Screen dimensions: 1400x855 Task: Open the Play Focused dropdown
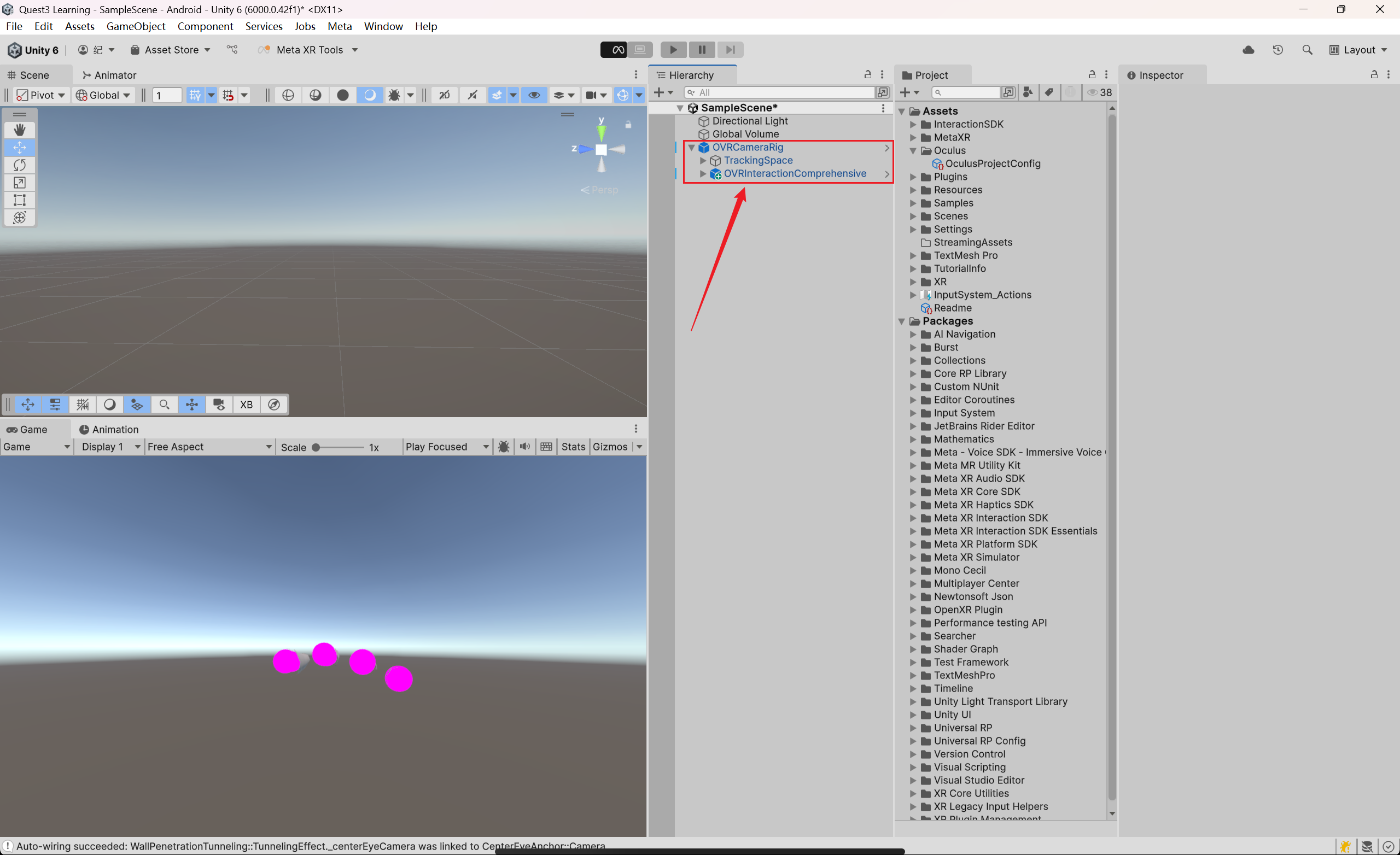click(x=447, y=447)
